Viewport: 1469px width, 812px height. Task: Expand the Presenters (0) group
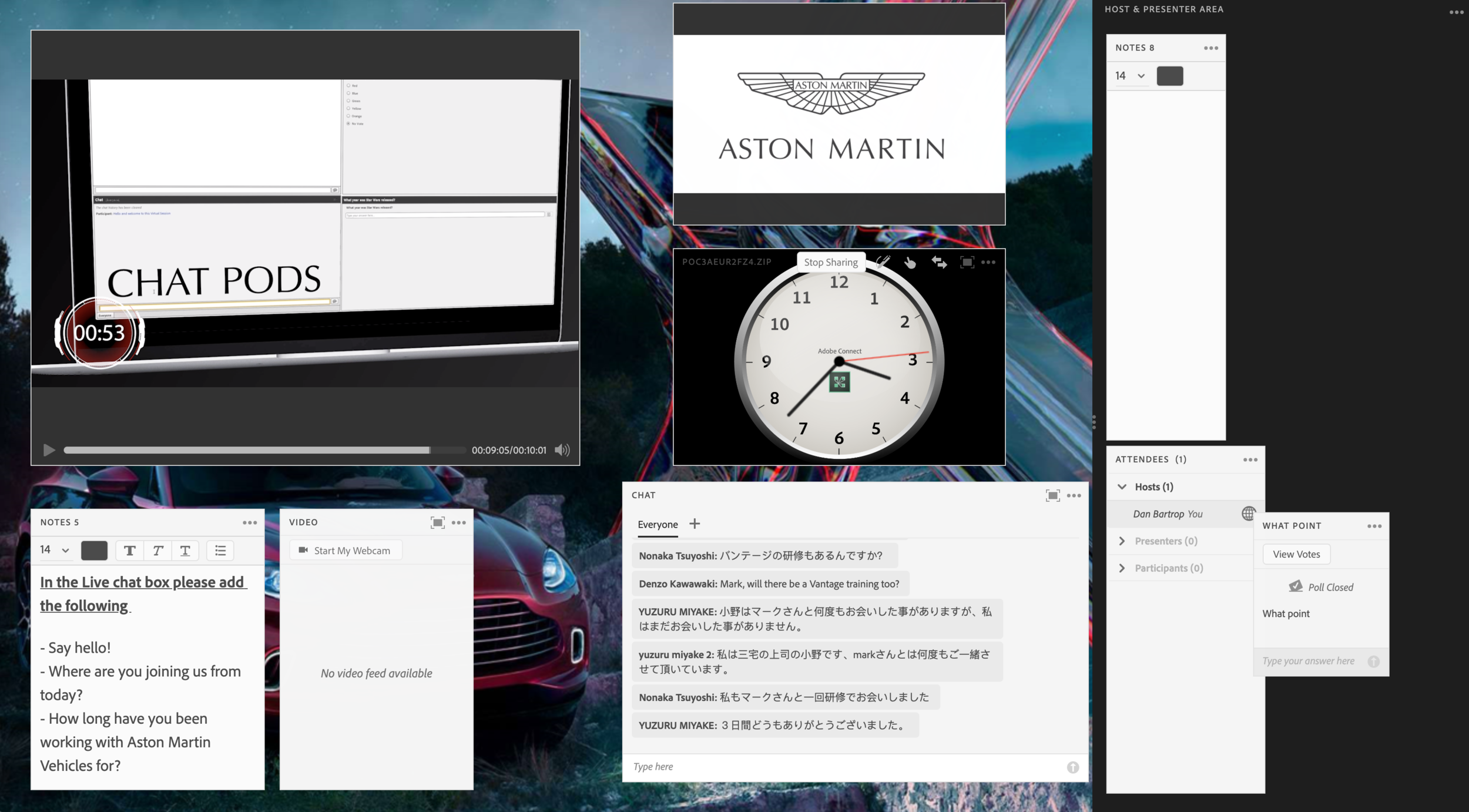(1122, 541)
